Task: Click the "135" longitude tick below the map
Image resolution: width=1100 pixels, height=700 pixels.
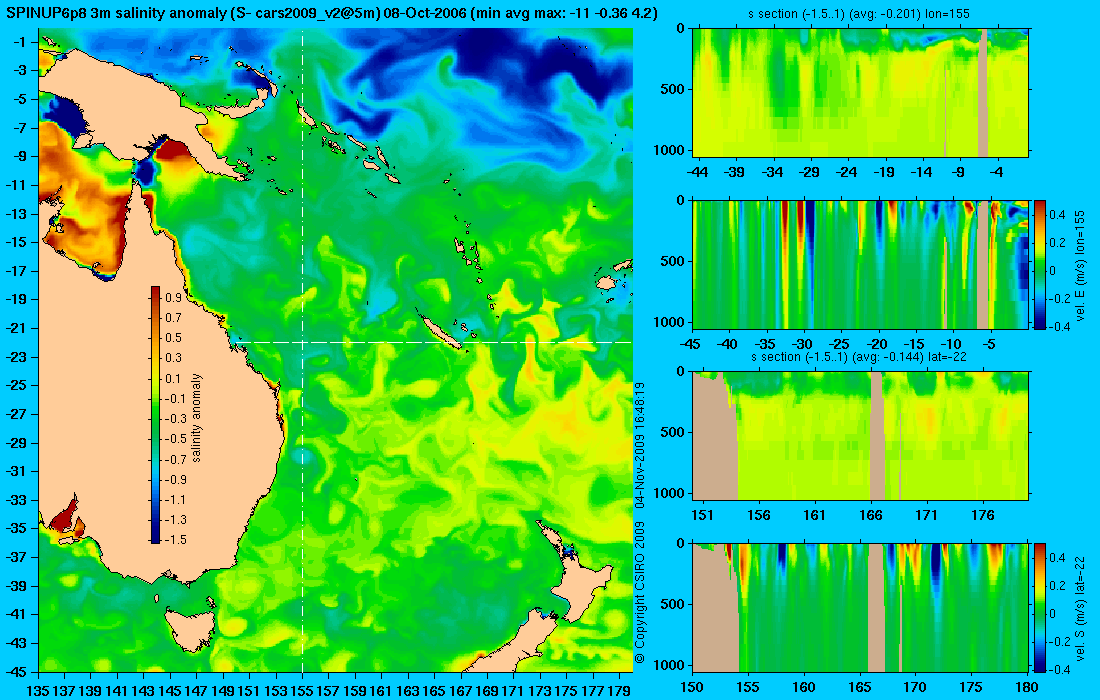Action: click(x=37, y=691)
